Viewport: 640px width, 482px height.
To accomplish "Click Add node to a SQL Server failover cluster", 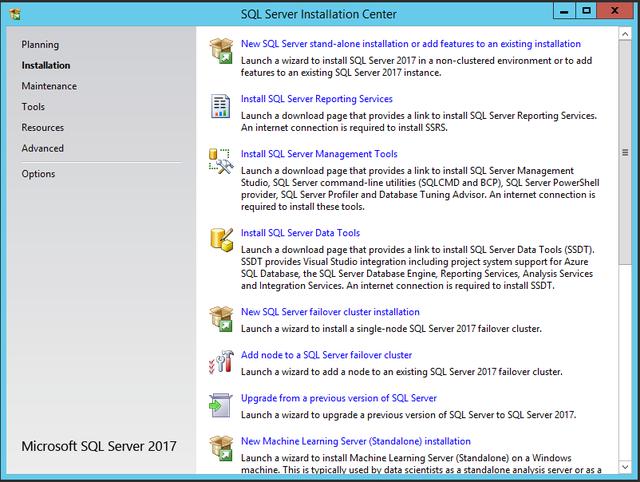I will (326, 355).
